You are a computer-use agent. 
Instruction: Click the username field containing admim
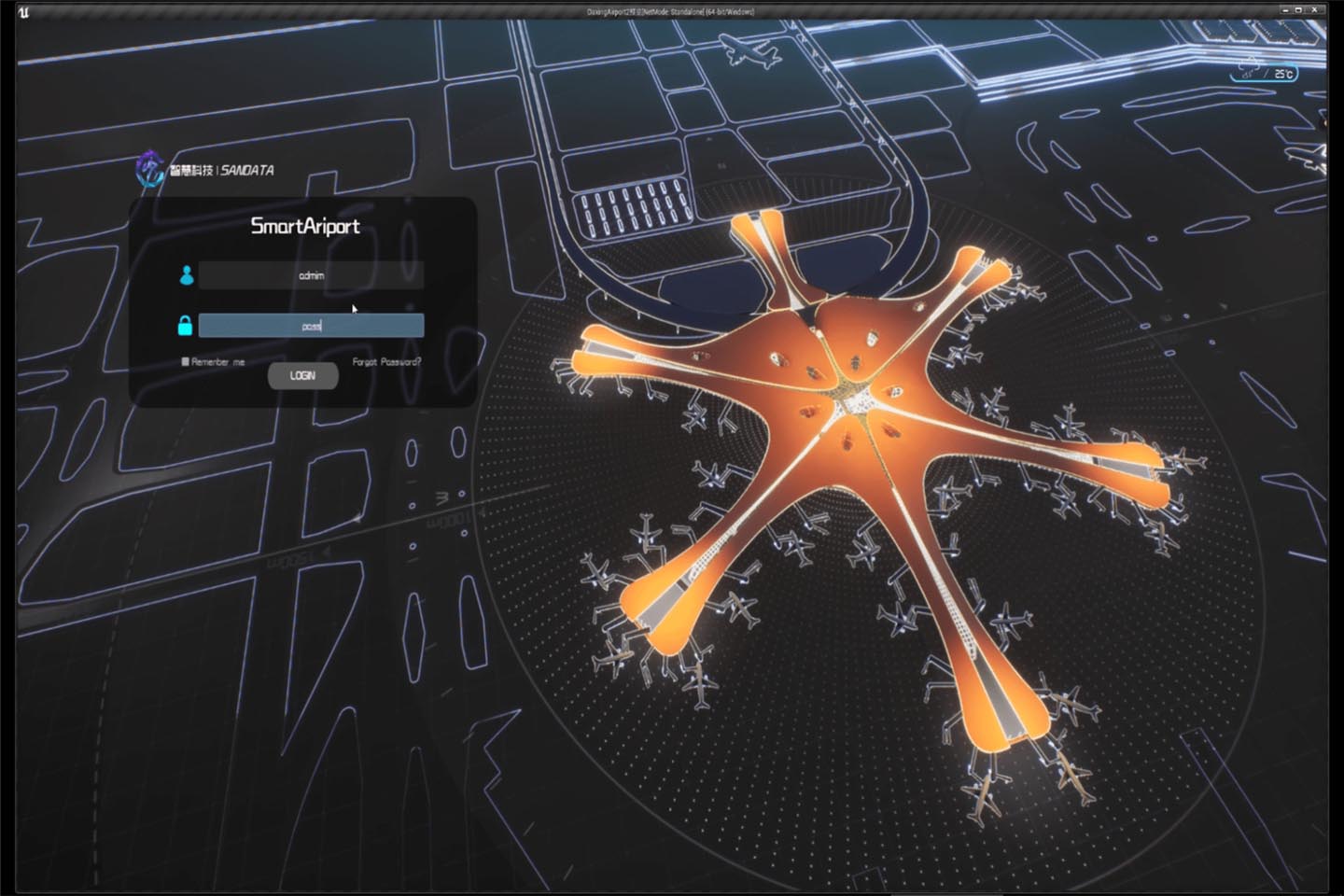(311, 275)
